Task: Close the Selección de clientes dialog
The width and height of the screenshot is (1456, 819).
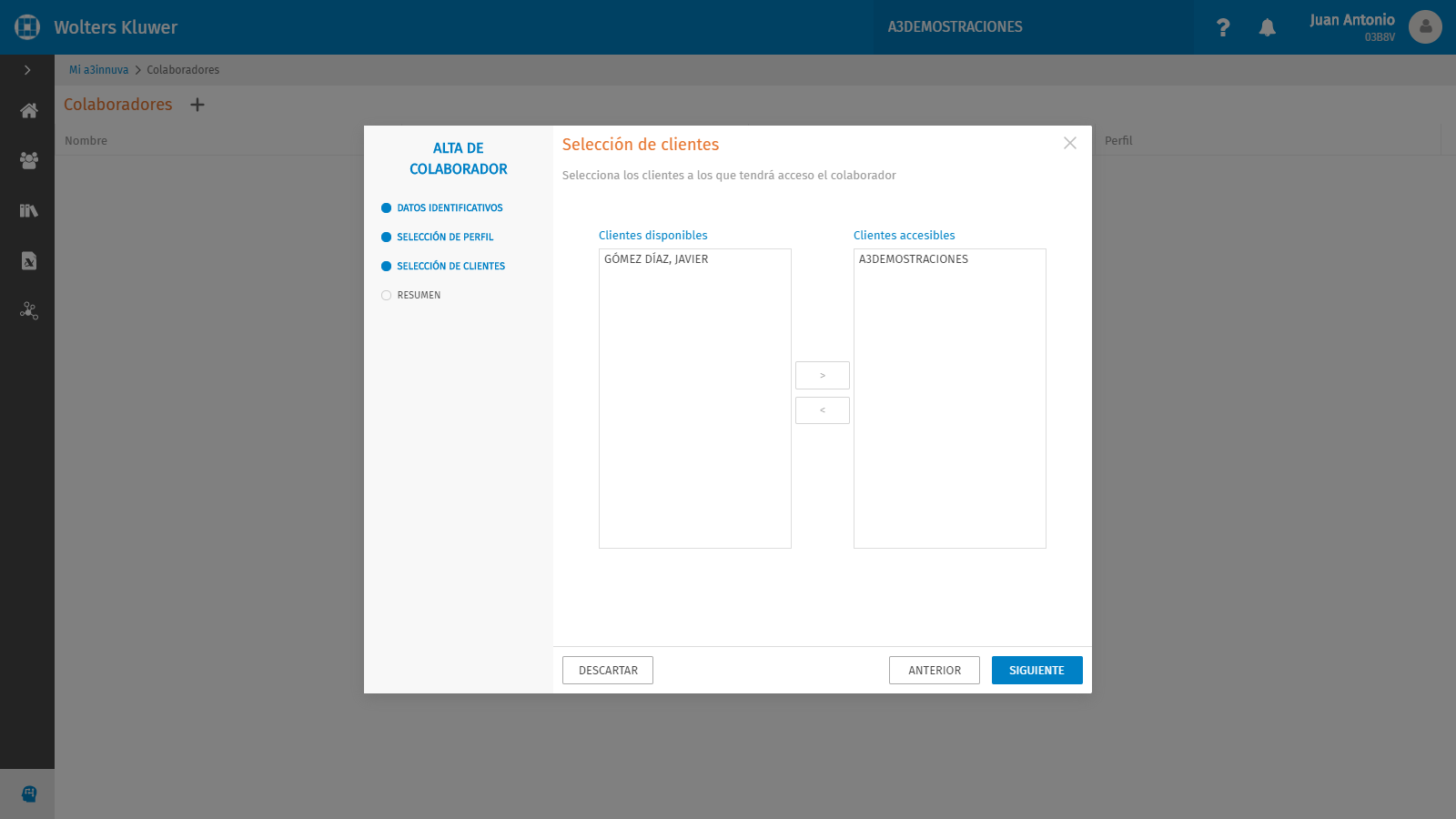Action: click(1070, 143)
